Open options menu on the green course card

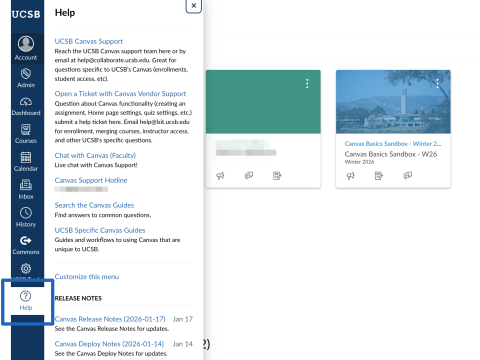click(x=307, y=83)
